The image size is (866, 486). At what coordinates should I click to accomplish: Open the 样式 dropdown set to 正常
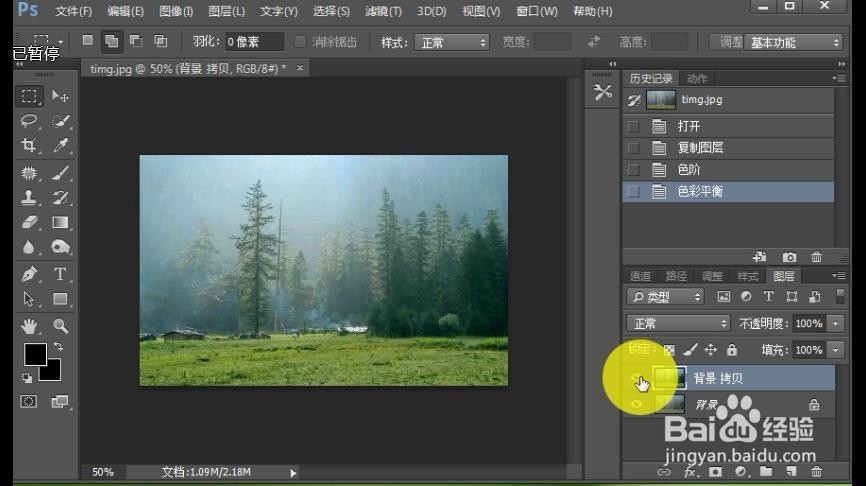452,43
